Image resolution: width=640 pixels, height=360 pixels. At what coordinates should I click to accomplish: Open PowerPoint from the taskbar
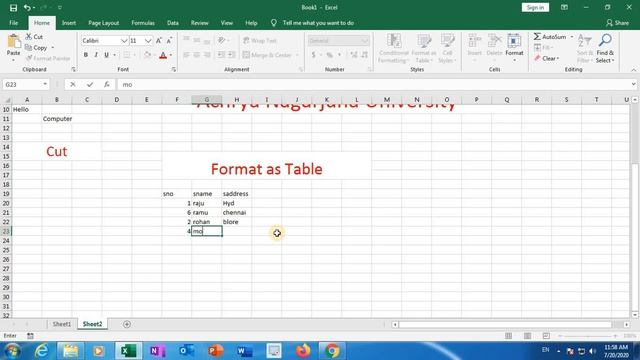(216, 351)
